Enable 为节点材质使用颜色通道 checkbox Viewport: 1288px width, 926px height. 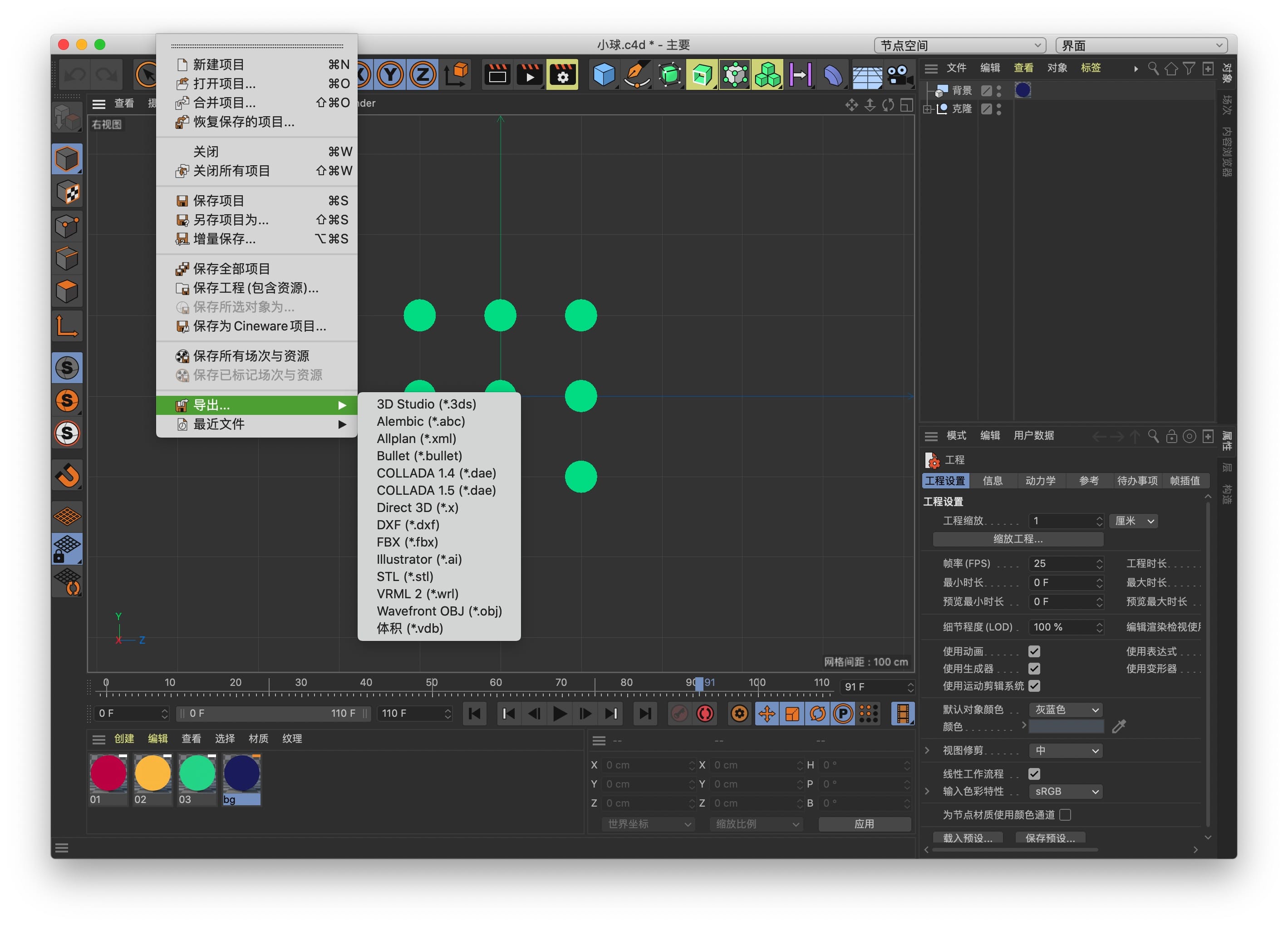(x=1065, y=815)
